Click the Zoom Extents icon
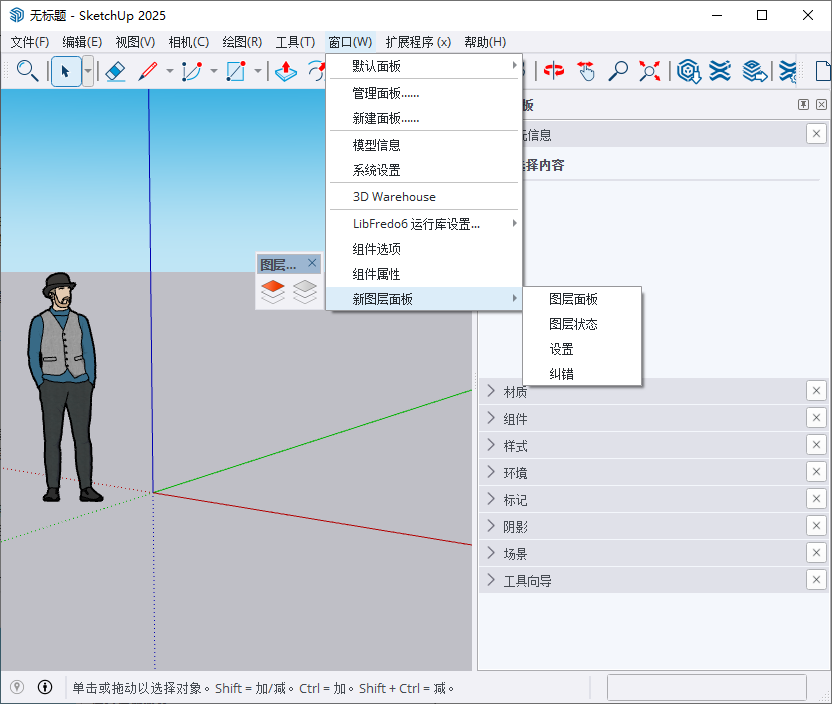Screen dimensions: 832x704 (x=650, y=71)
